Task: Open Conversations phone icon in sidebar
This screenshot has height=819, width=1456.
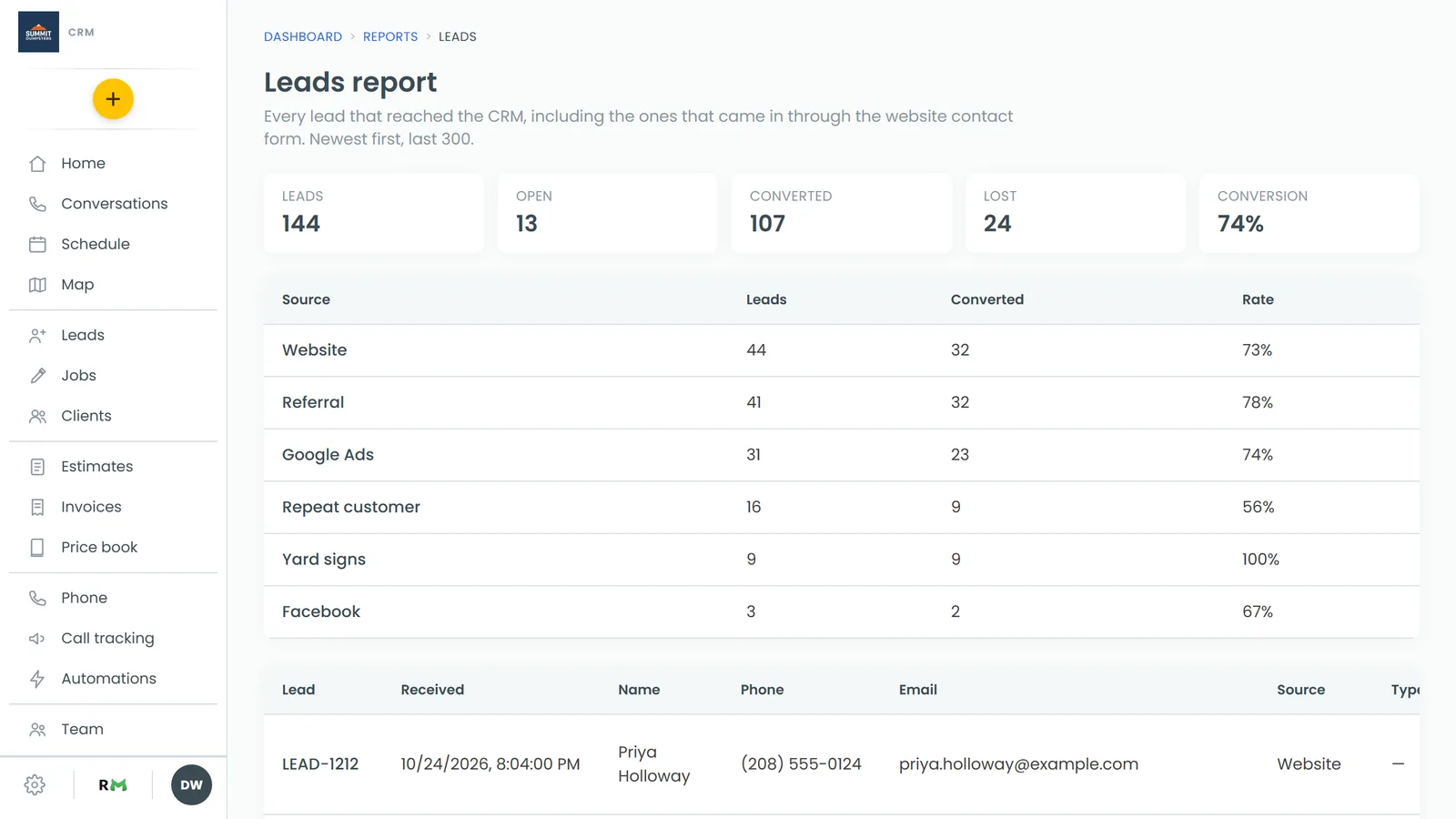Action: [x=37, y=204]
